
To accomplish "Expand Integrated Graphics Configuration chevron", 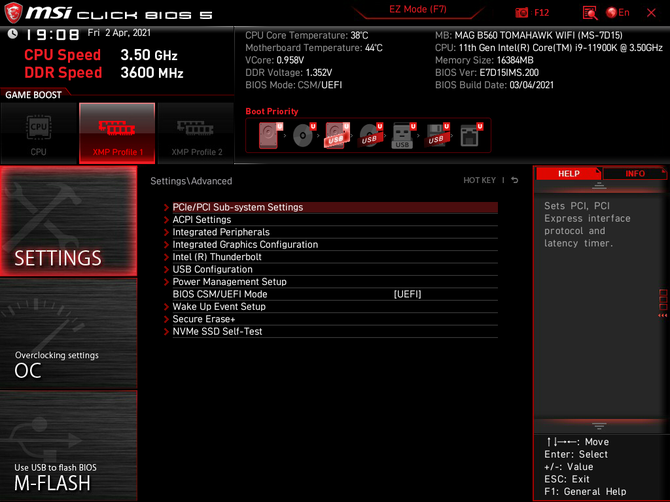I will [167, 244].
